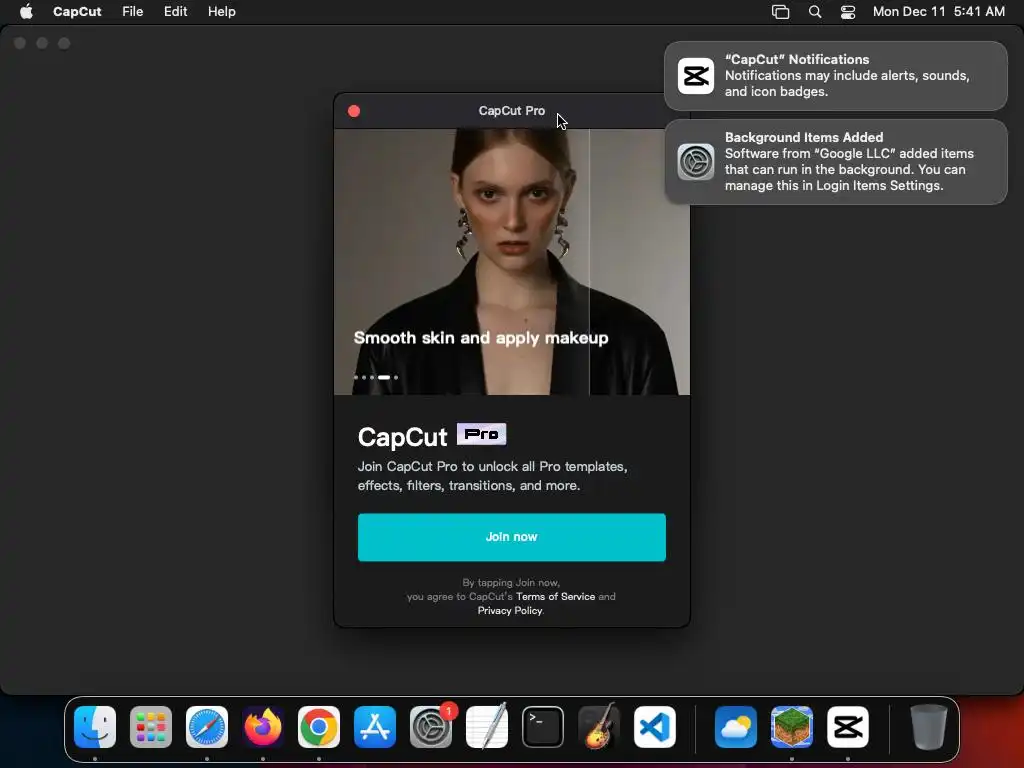Click Join now button
Viewport: 1024px width, 768px height.
click(x=511, y=537)
